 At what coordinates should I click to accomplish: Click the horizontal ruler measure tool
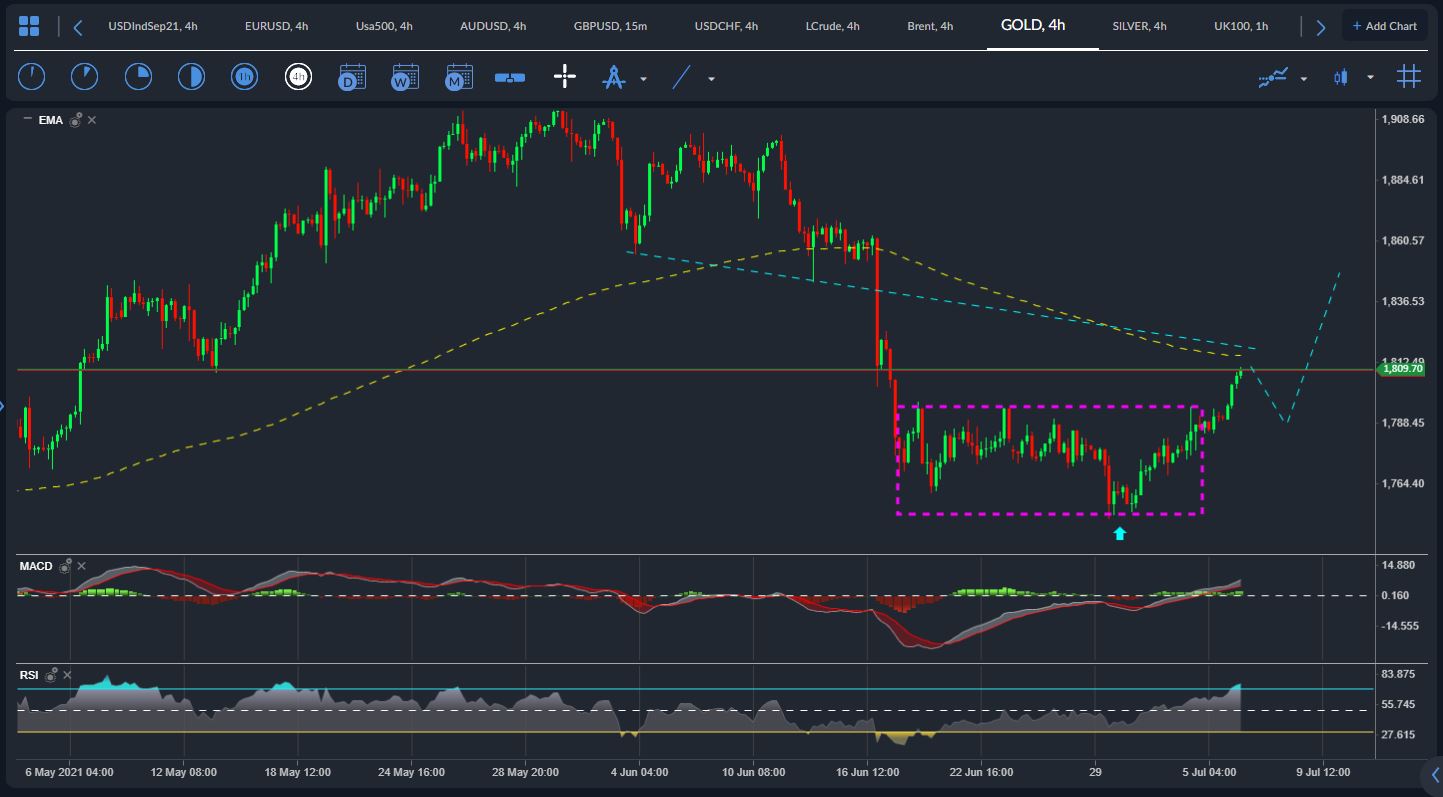(x=510, y=77)
